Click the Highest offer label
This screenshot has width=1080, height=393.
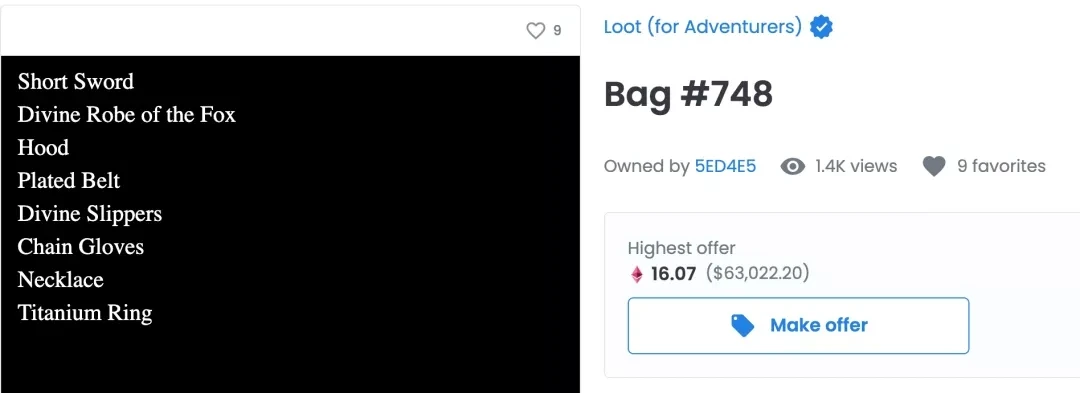pos(681,248)
